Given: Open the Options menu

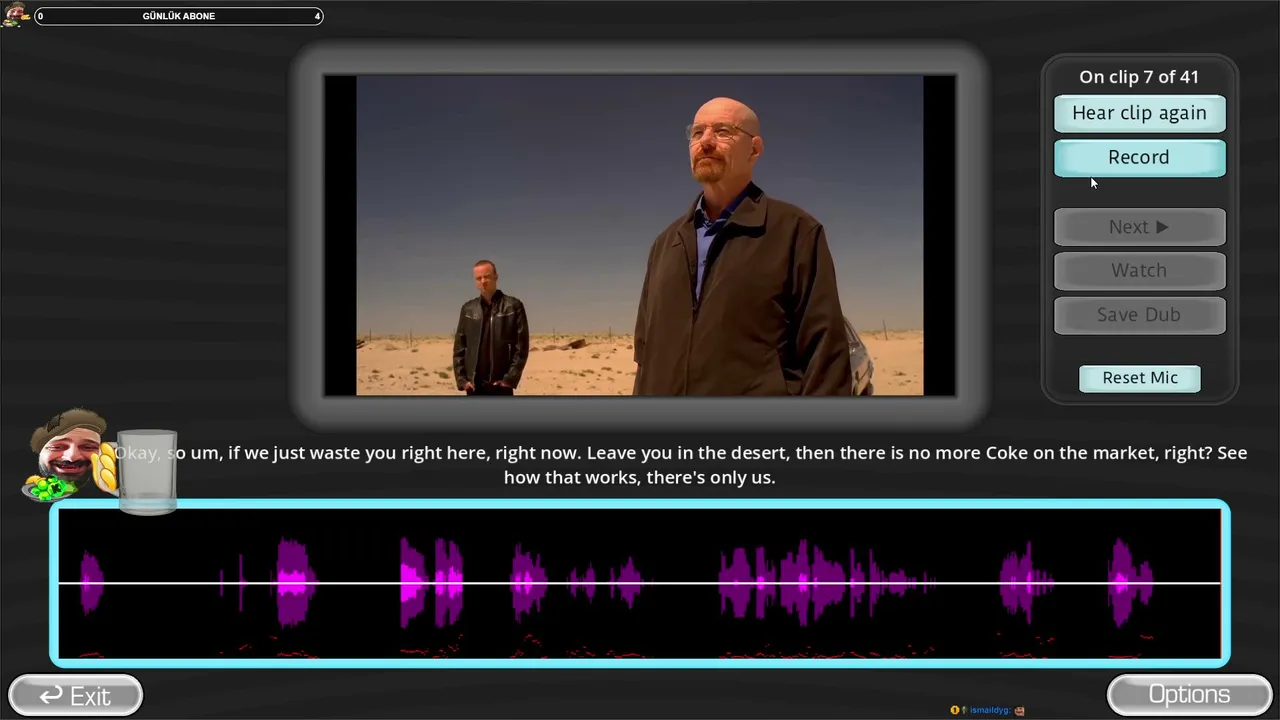Looking at the screenshot, I should (x=1189, y=694).
